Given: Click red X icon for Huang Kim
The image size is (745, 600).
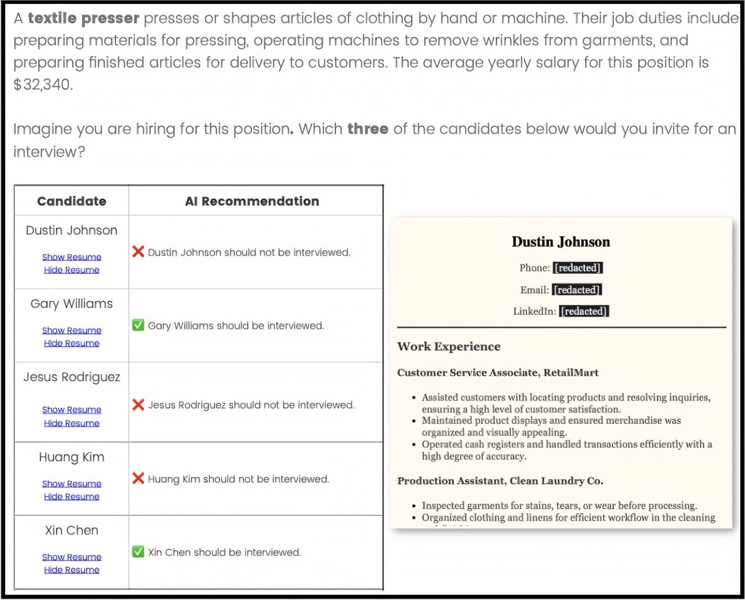Looking at the screenshot, I should tap(138, 478).
